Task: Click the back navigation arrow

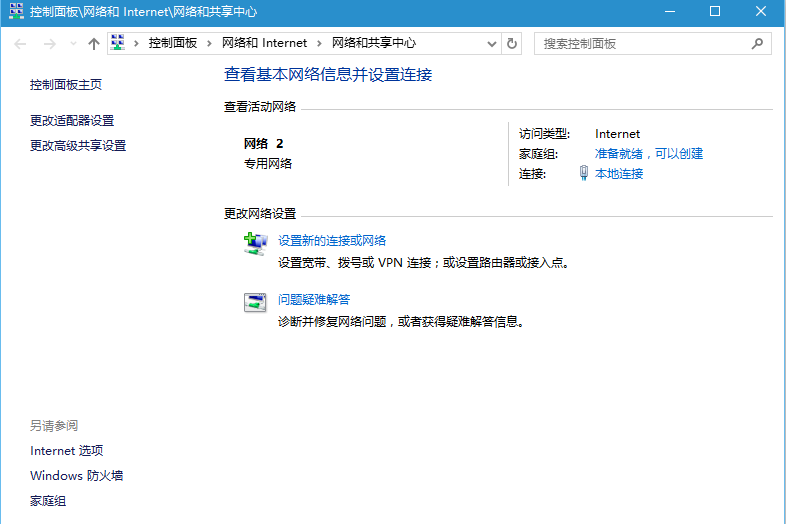Action: tap(21, 44)
